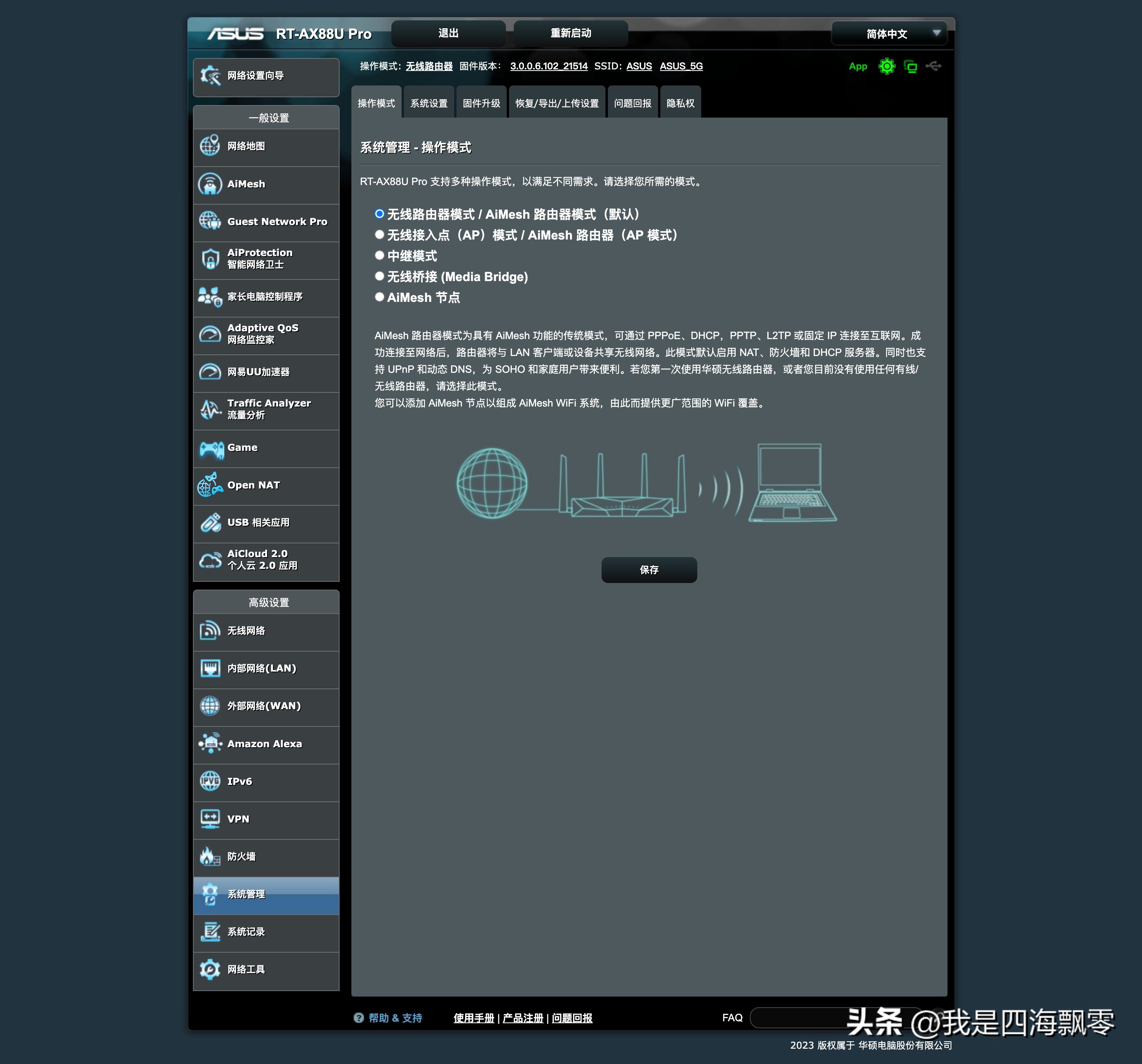The width and height of the screenshot is (1142, 1064).
Task: Select 无线接入点（AP）模式 radio
Action: 379,234
